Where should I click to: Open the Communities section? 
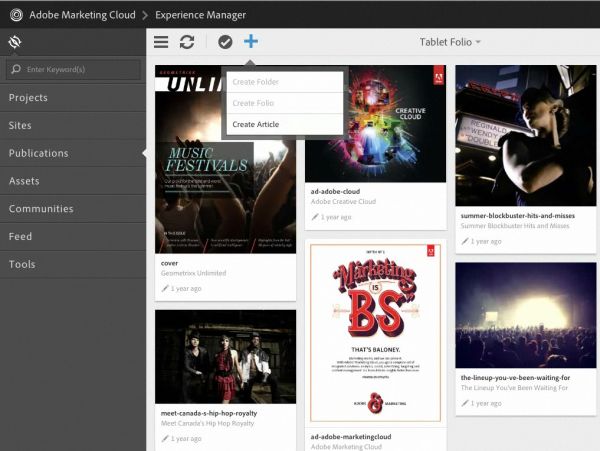(73, 208)
